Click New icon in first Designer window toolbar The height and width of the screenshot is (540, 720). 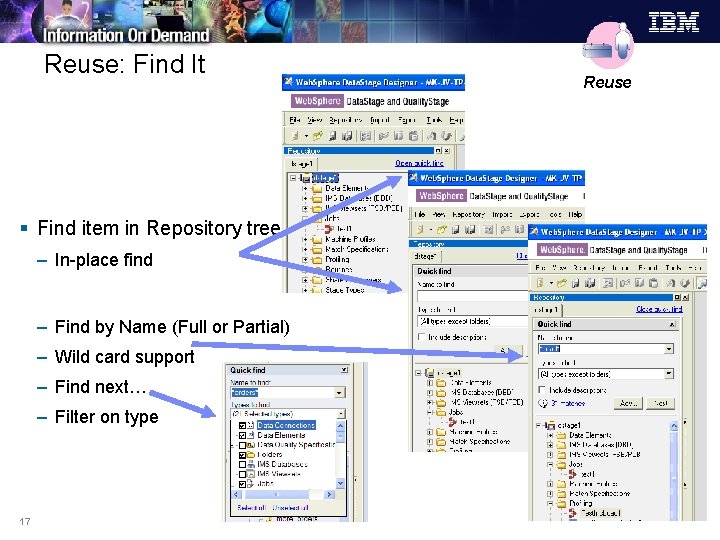(x=295, y=135)
